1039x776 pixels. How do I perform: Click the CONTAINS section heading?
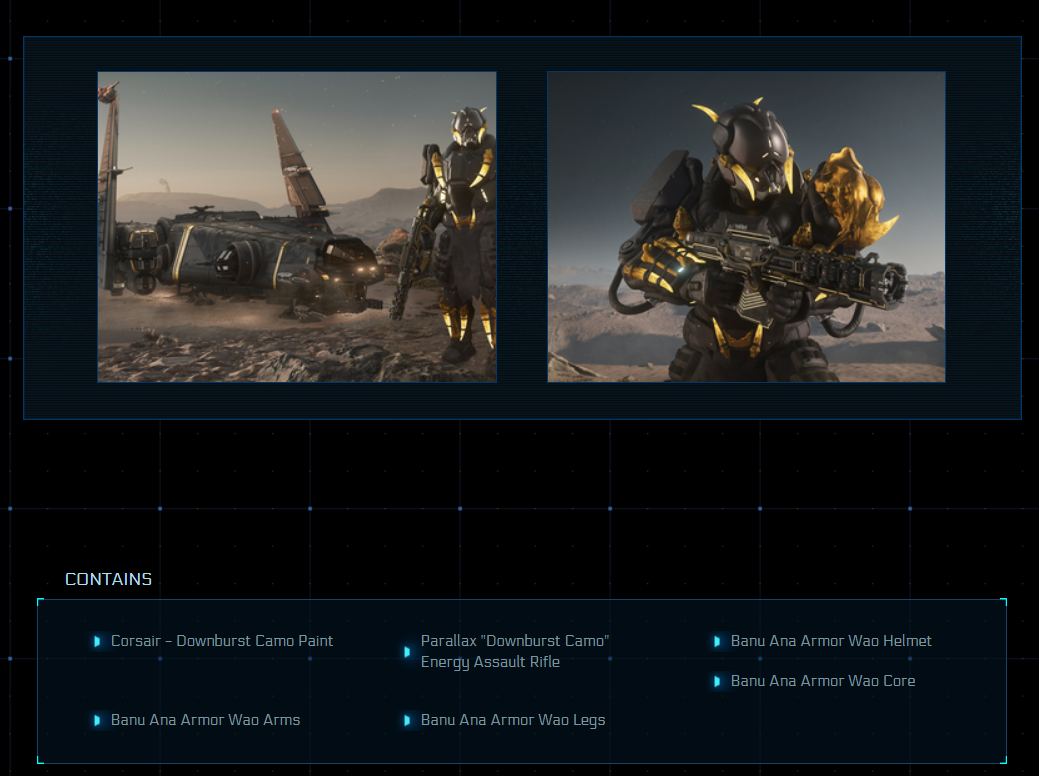[x=109, y=579]
